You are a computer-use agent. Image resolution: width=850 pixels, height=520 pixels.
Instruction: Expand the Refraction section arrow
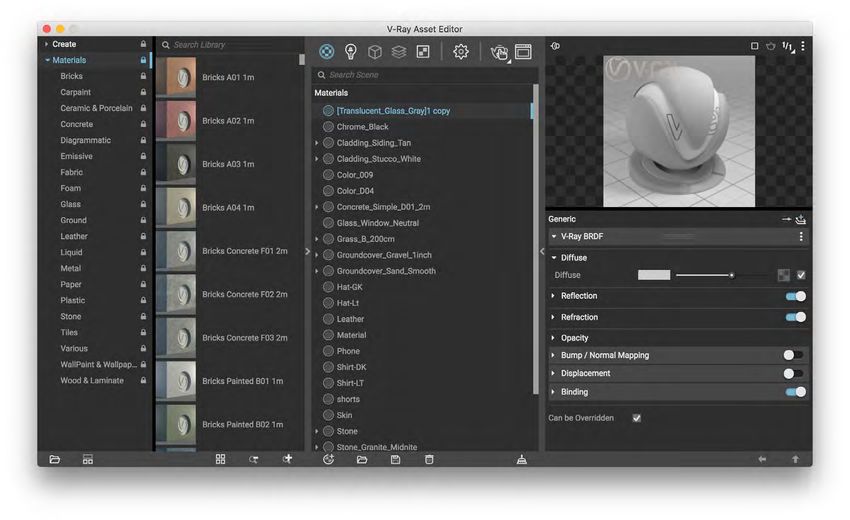pos(553,317)
